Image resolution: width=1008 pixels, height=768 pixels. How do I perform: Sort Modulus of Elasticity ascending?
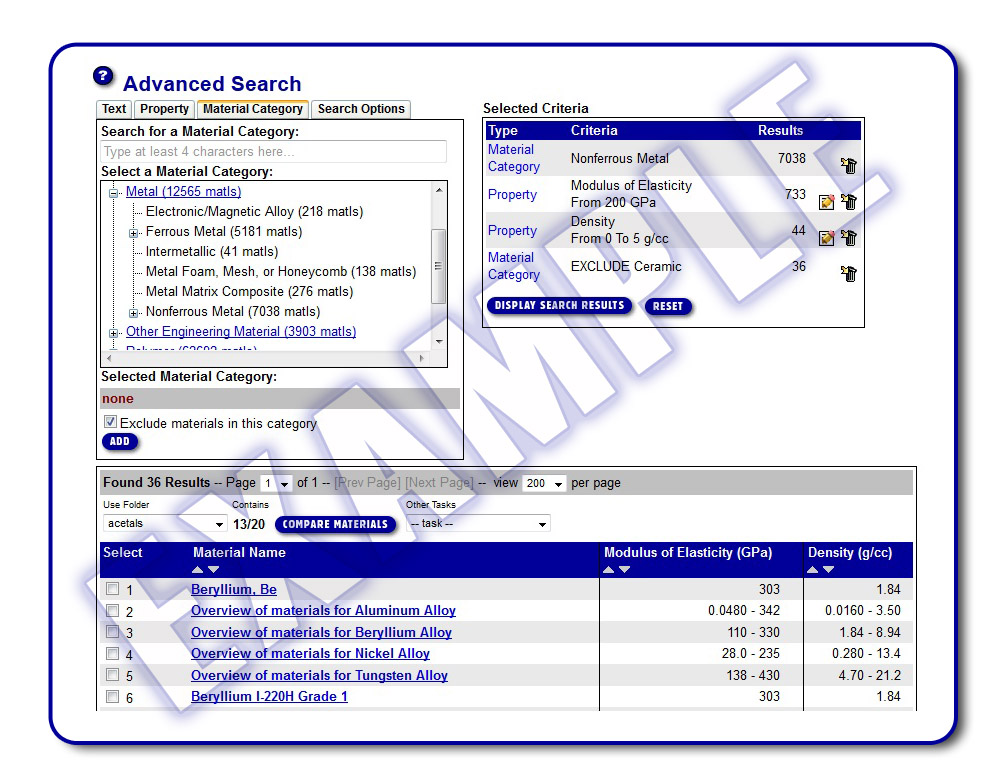(x=609, y=570)
